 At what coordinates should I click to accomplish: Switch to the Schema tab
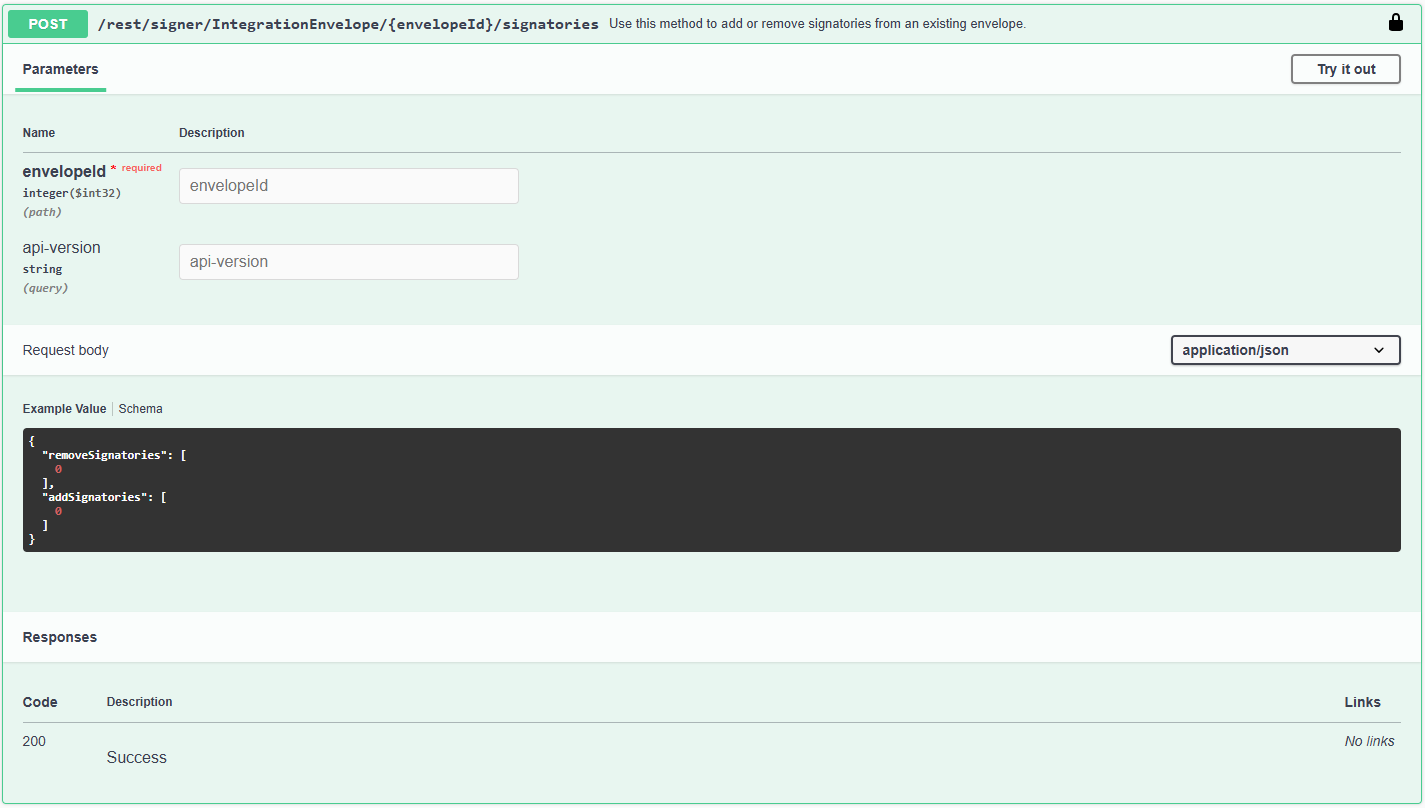[140, 409]
